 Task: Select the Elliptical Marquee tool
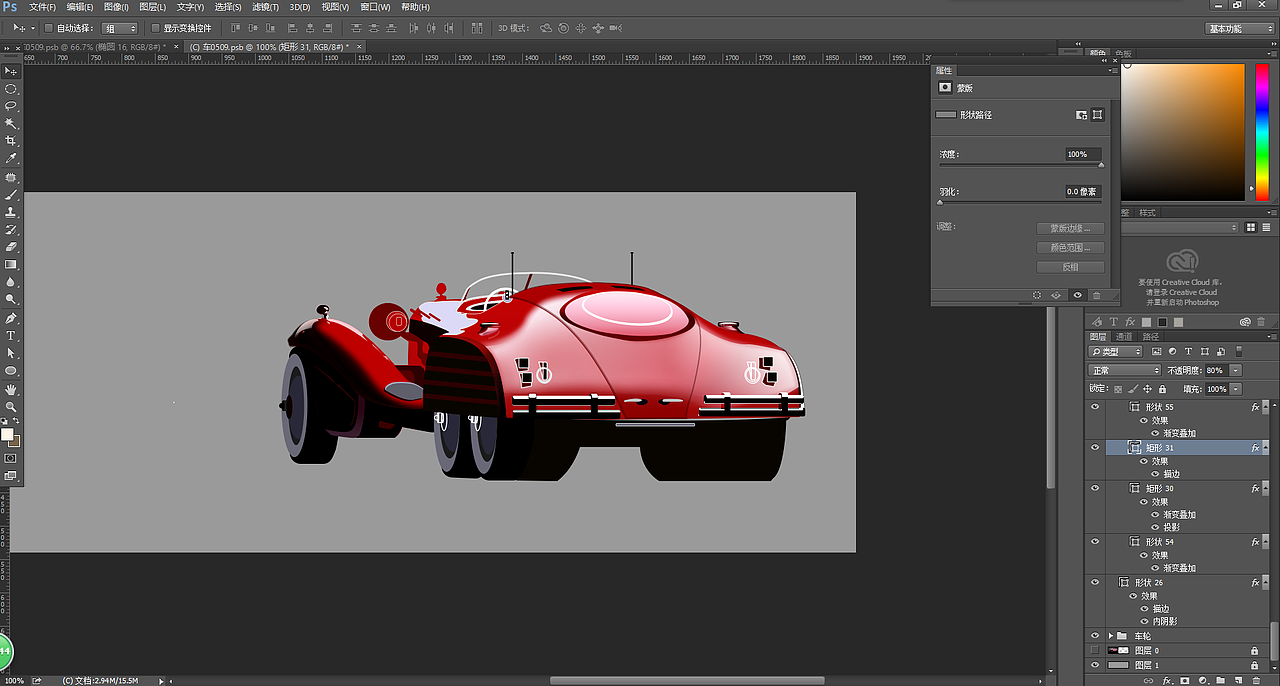click(x=11, y=89)
